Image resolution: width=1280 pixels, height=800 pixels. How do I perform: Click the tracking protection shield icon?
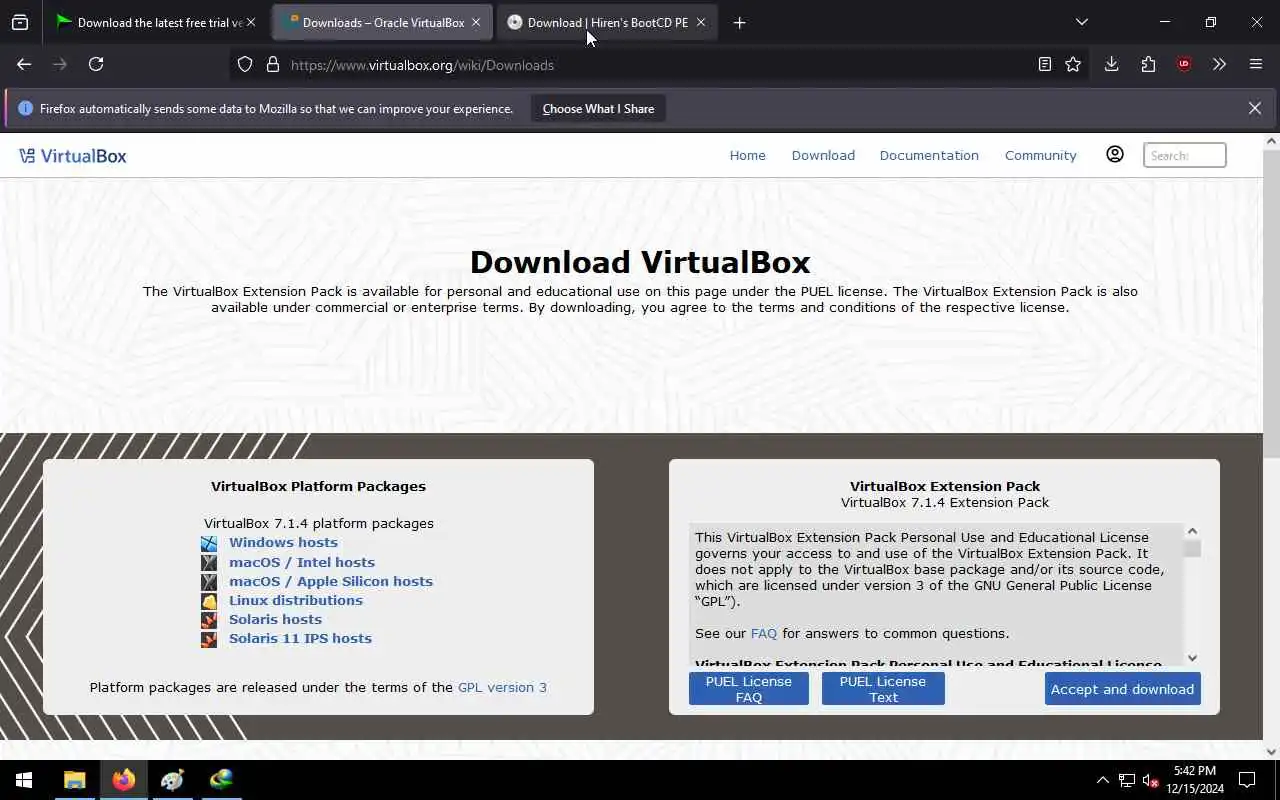point(245,65)
